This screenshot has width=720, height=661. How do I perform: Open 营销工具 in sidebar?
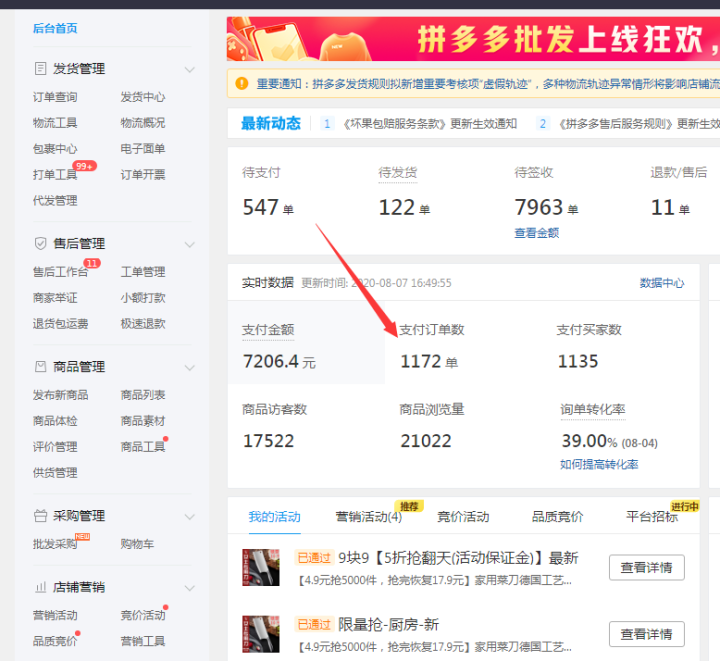pyautogui.click(x=143, y=641)
